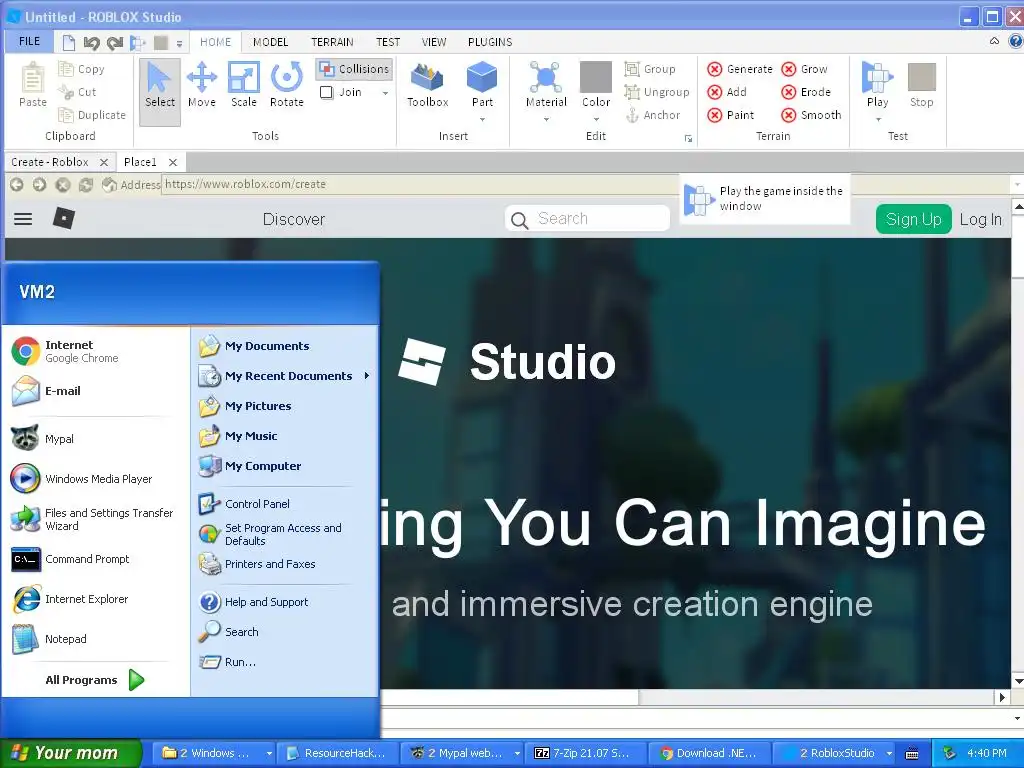This screenshot has width=1024, height=768.
Task: Switch to the VIEW ribbon tab
Action: [x=434, y=42]
